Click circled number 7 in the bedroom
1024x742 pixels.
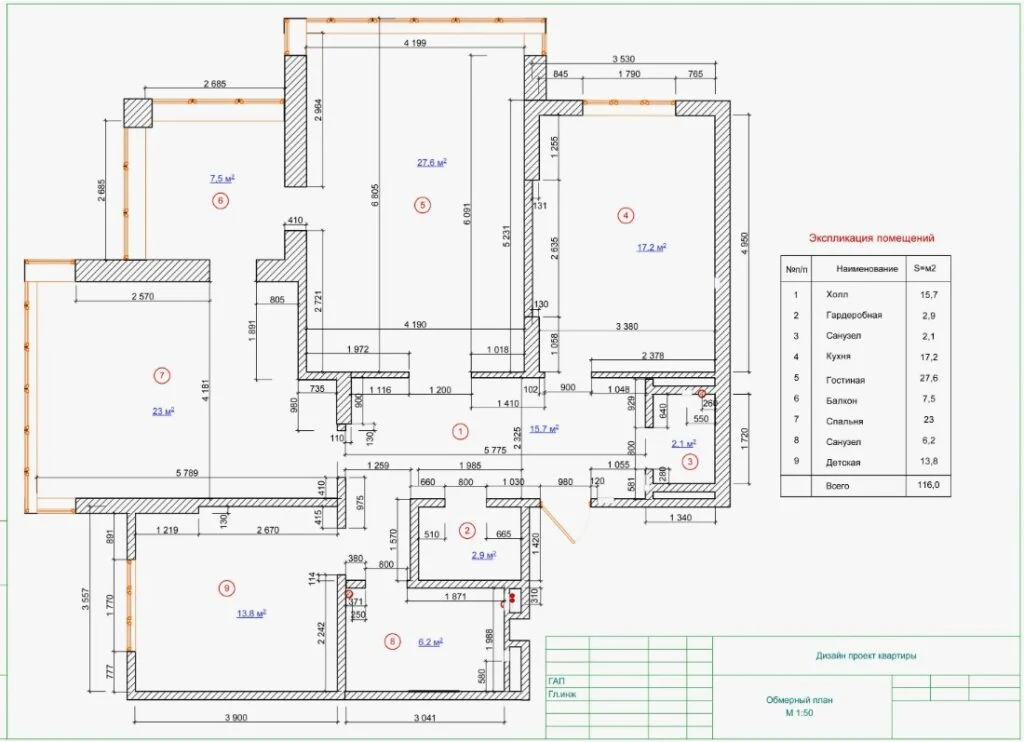(x=161, y=376)
